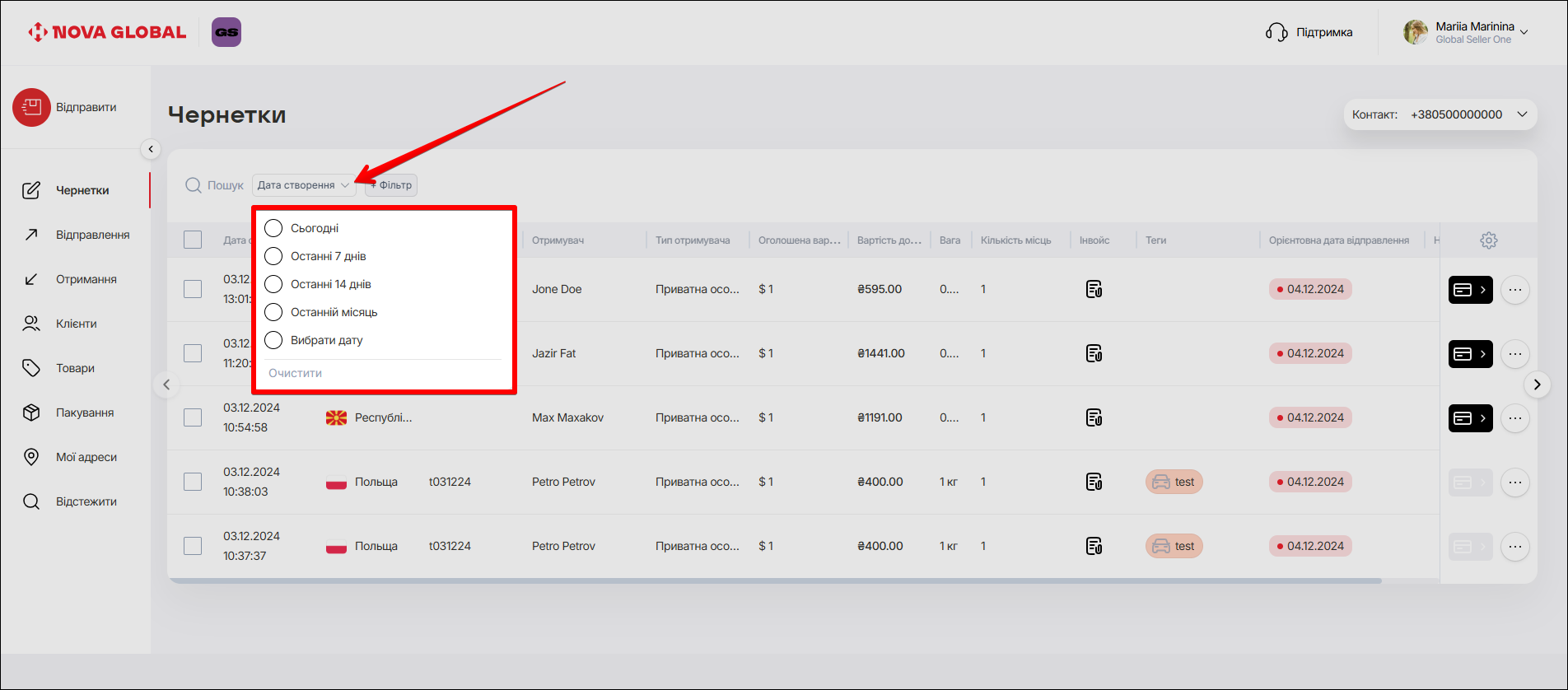Image resolution: width=1568 pixels, height=690 pixels.
Task: Click the black payment card button in Jazir Fat row
Action: [1470, 354]
